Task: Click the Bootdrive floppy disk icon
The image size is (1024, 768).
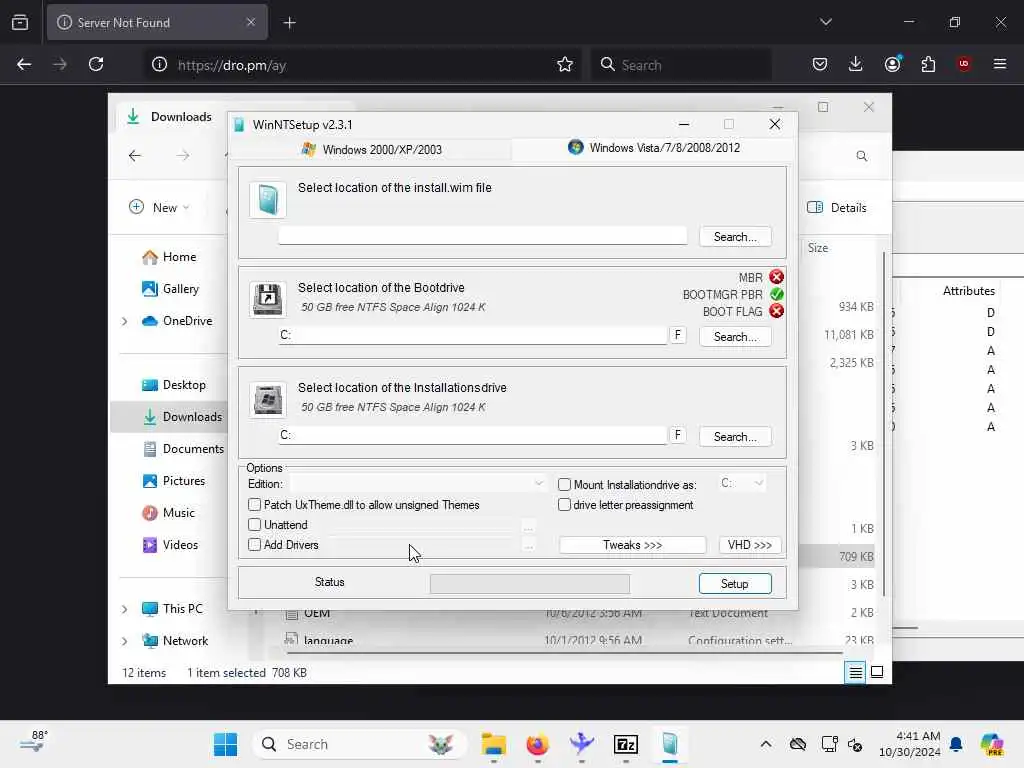Action: [268, 300]
